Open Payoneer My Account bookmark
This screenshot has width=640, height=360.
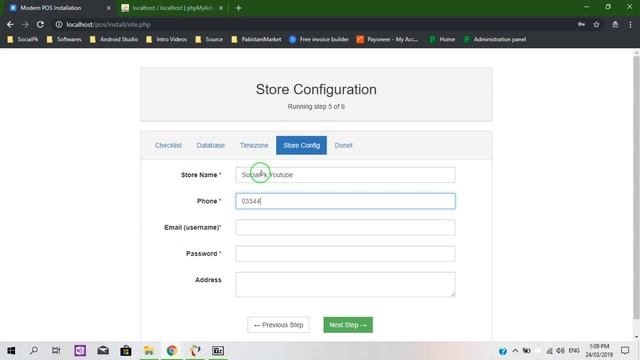pos(387,39)
